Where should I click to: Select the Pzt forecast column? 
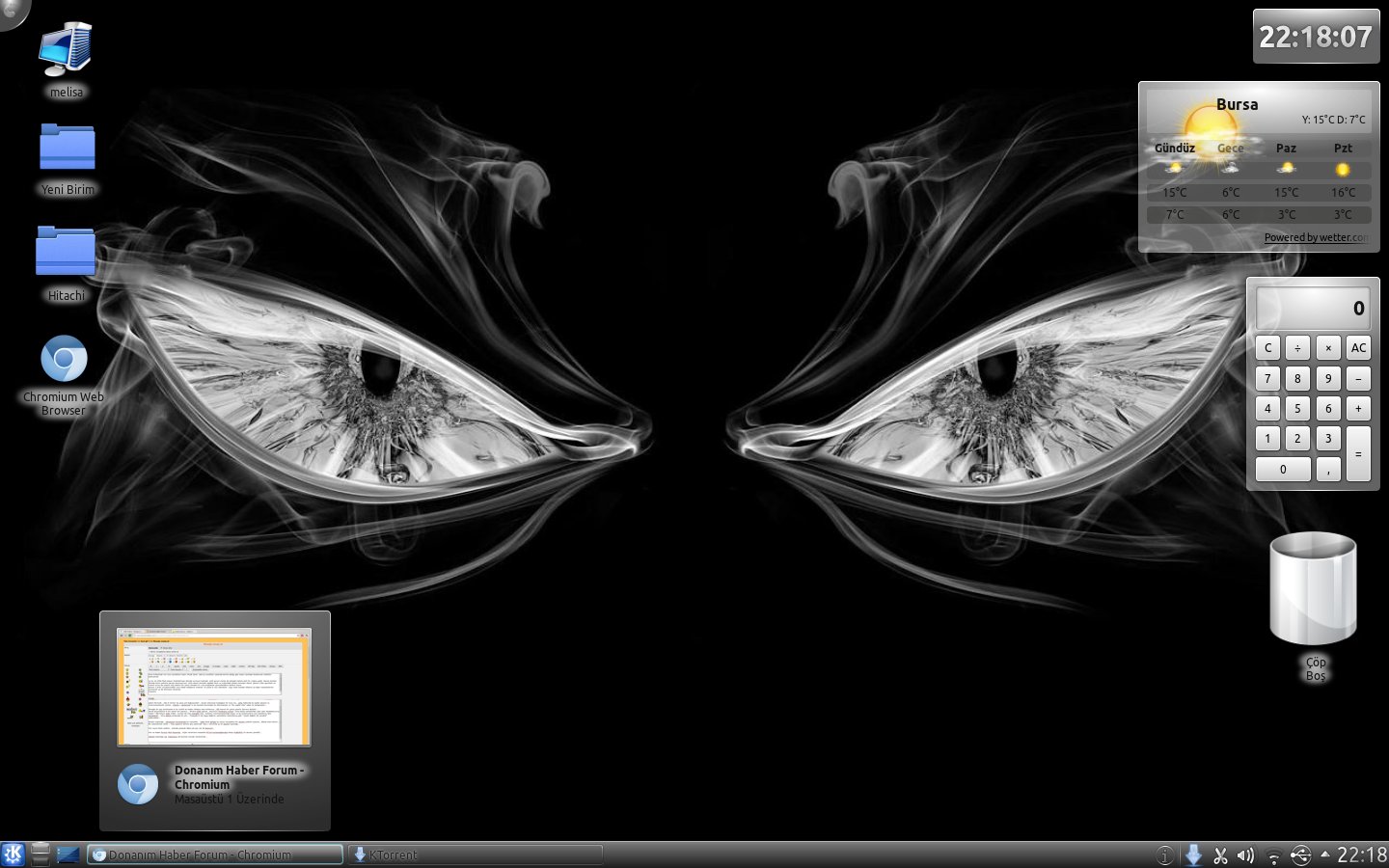coord(1343,148)
